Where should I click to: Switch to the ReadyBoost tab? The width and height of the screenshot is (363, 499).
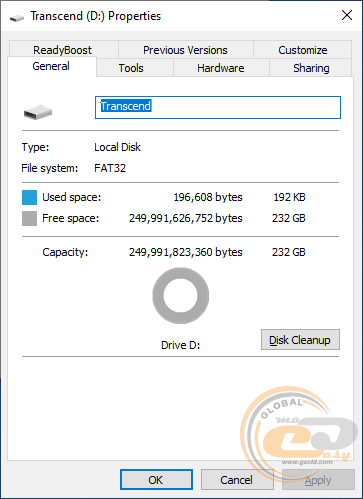tap(63, 50)
